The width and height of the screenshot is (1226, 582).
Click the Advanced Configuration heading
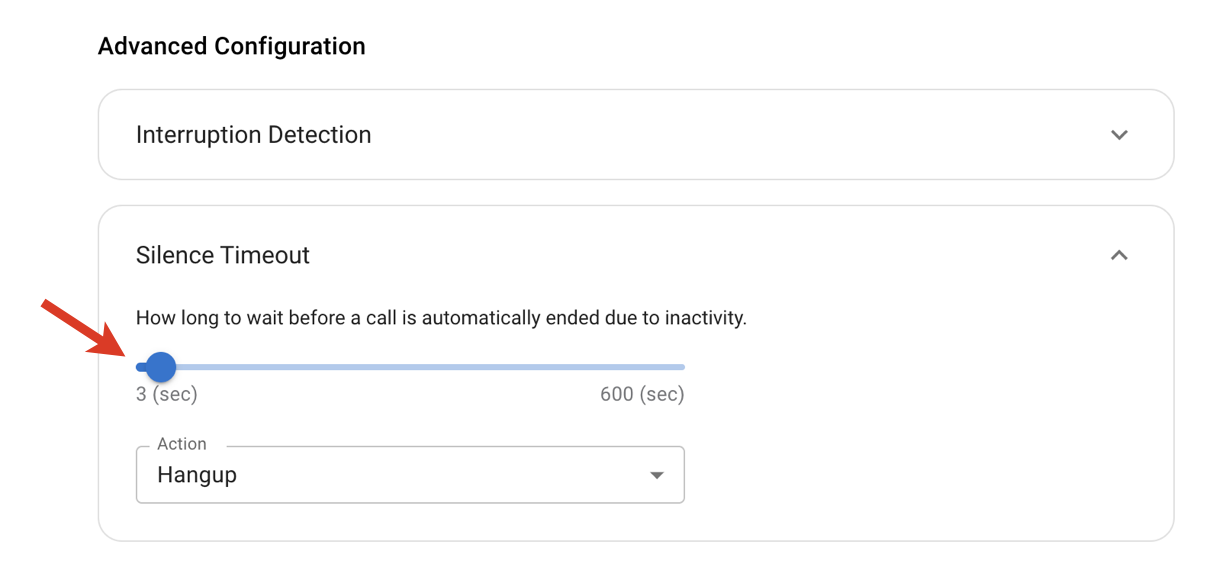click(230, 45)
